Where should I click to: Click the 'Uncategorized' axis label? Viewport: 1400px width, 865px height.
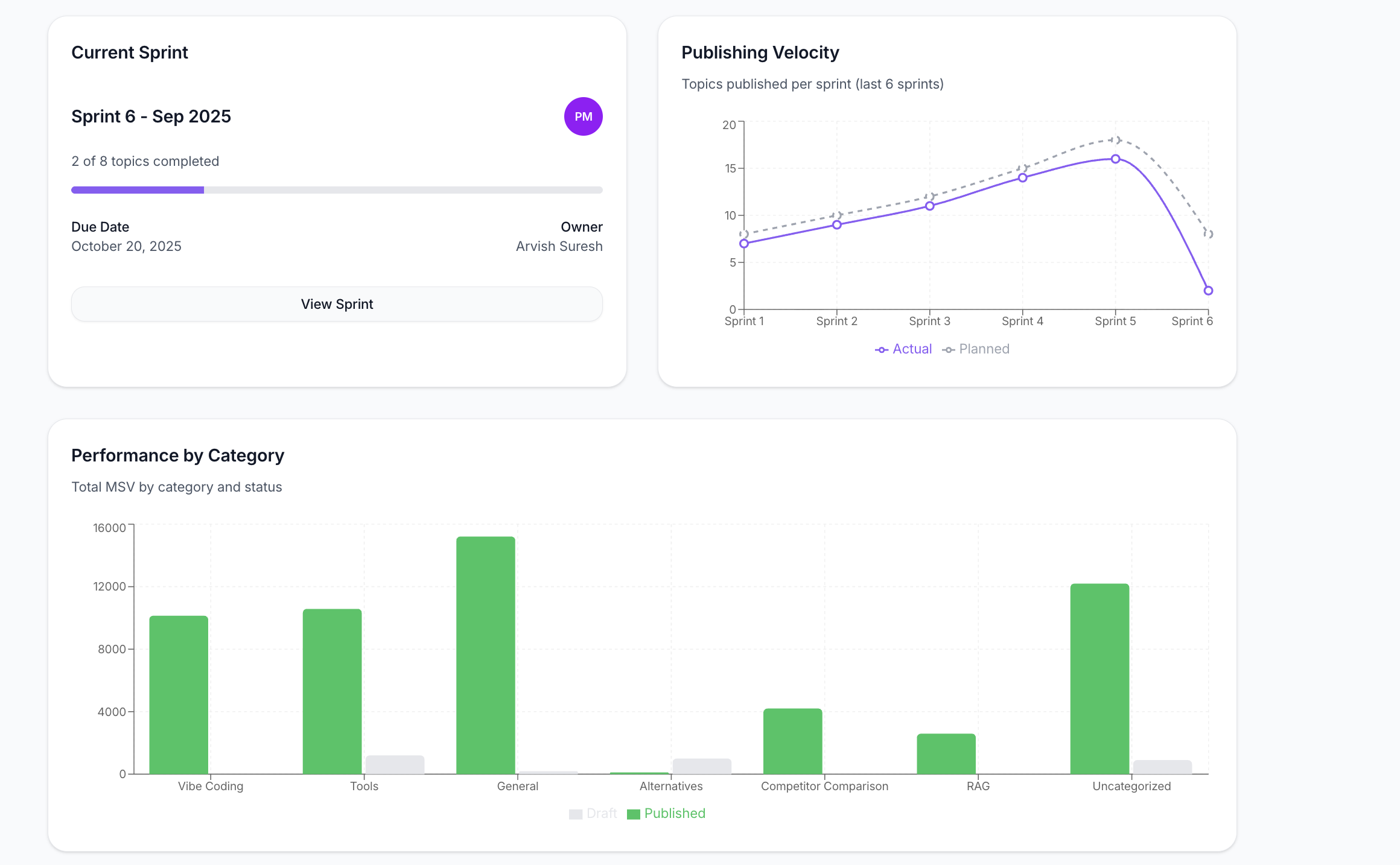(x=1131, y=787)
